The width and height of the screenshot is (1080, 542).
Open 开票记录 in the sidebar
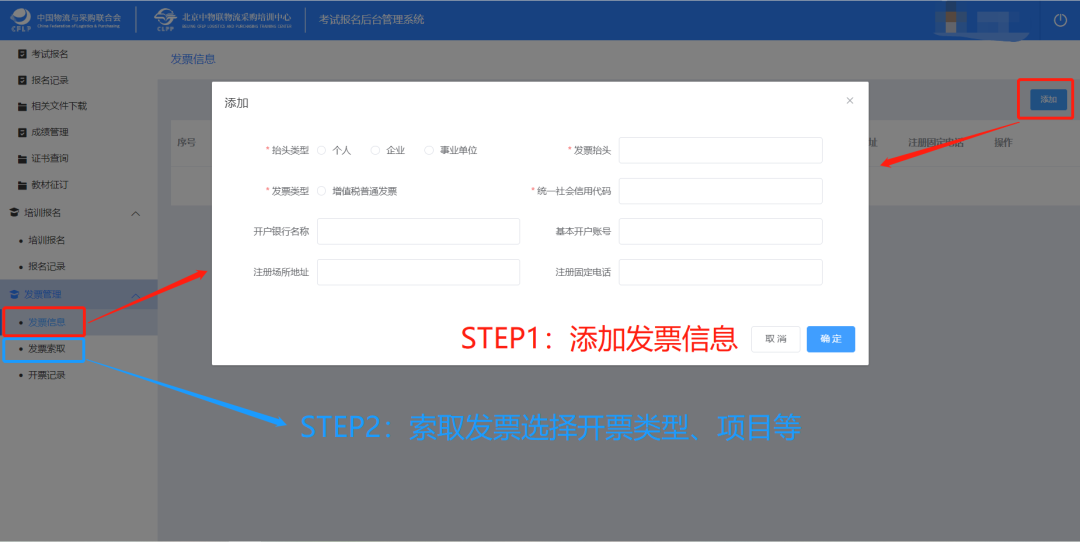pos(47,375)
